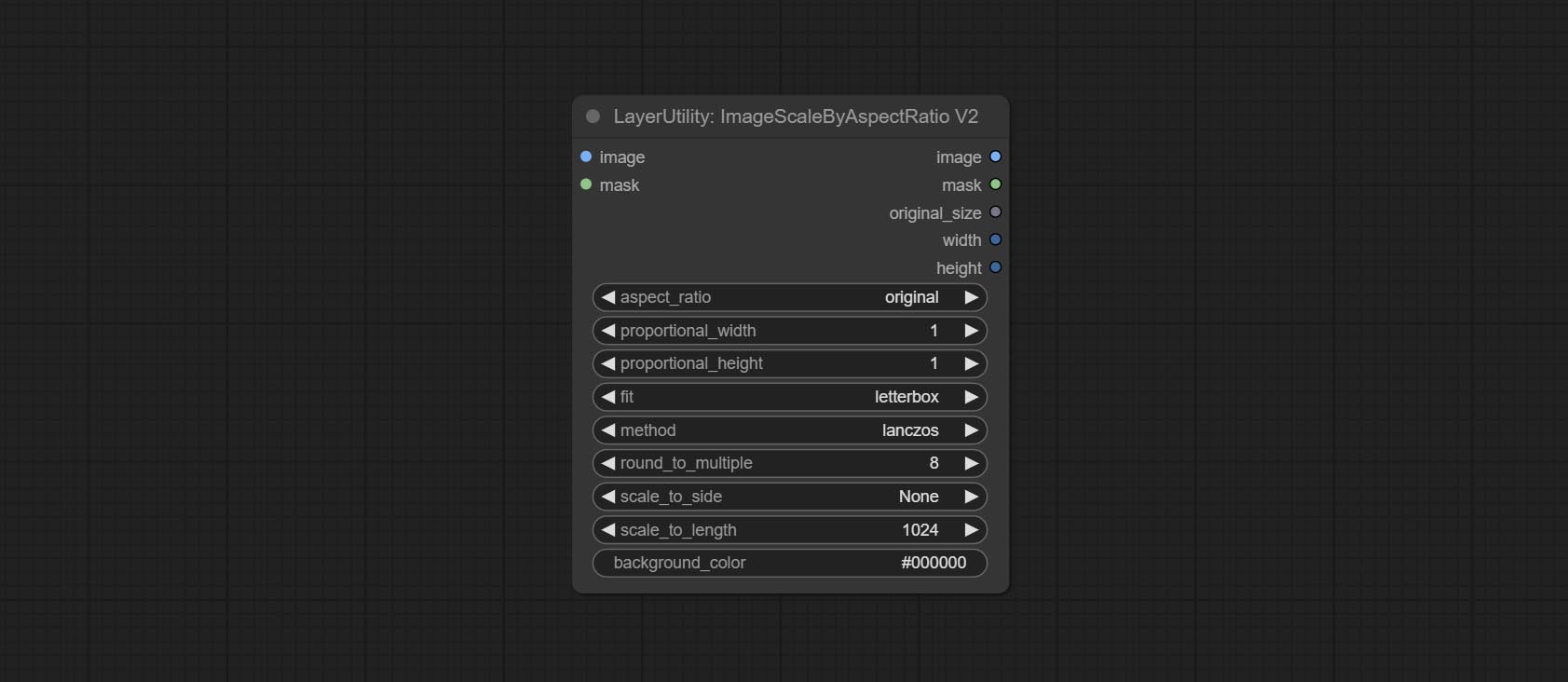Edit the background_color #000000 field
The width and height of the screenshot is (1568, 682).
(789, 563)
